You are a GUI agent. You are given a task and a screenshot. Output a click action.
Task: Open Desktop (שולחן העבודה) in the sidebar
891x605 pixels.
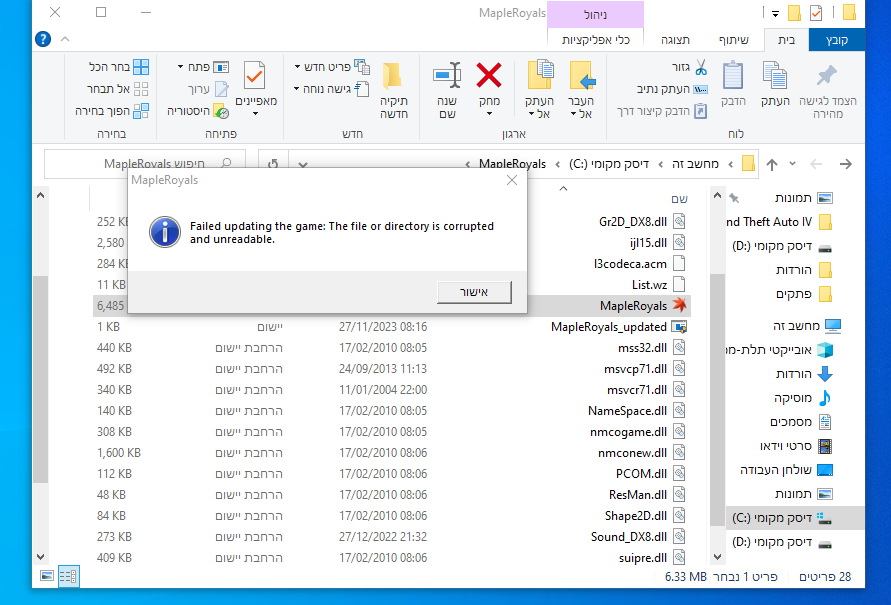tap(786, 470)
